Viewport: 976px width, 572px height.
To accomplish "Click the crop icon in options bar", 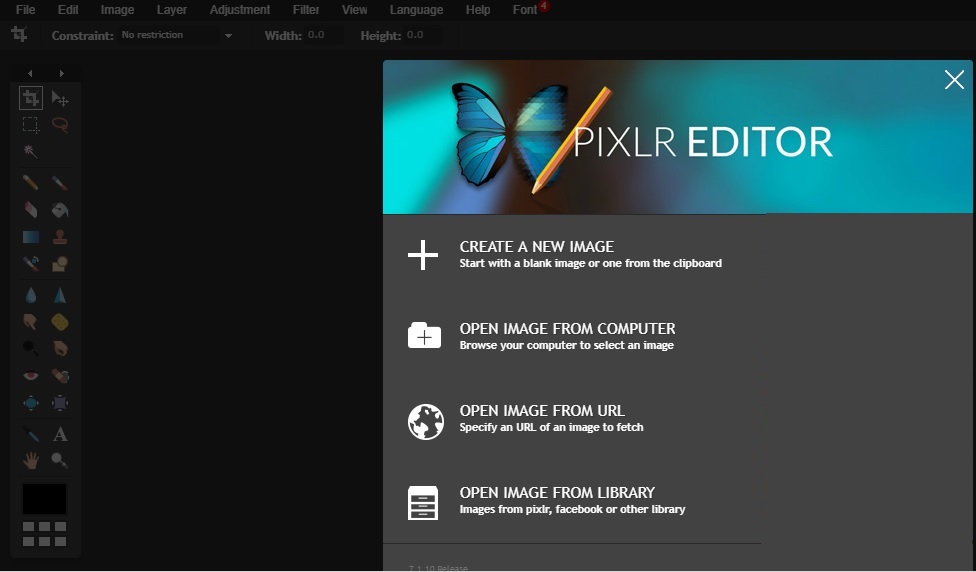I will 19,34.
